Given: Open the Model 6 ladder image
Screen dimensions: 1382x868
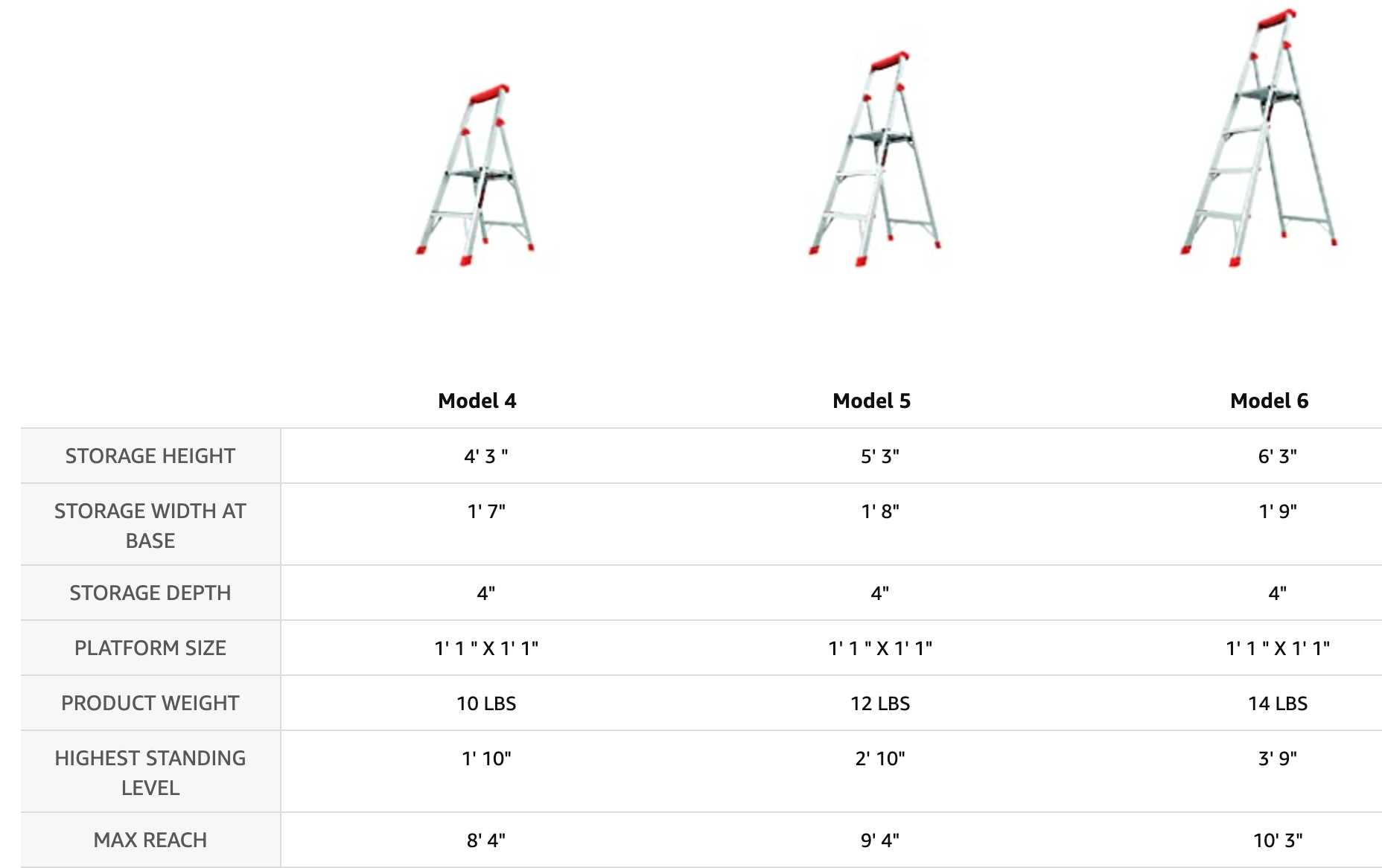Looking at the screenshot, I should click(x=1258, y=138).
